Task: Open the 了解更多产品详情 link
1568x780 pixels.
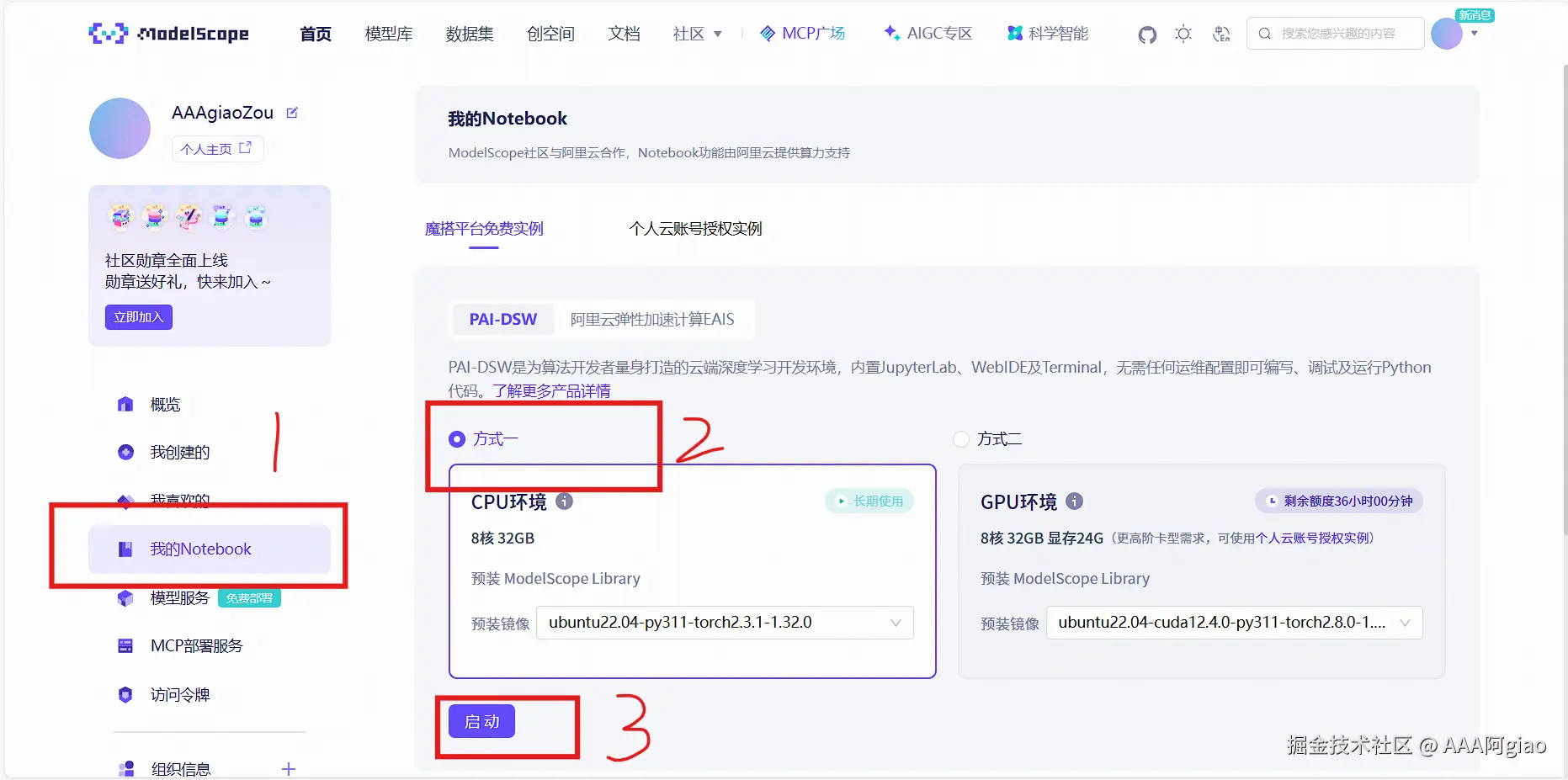Action: click(551, 391)
